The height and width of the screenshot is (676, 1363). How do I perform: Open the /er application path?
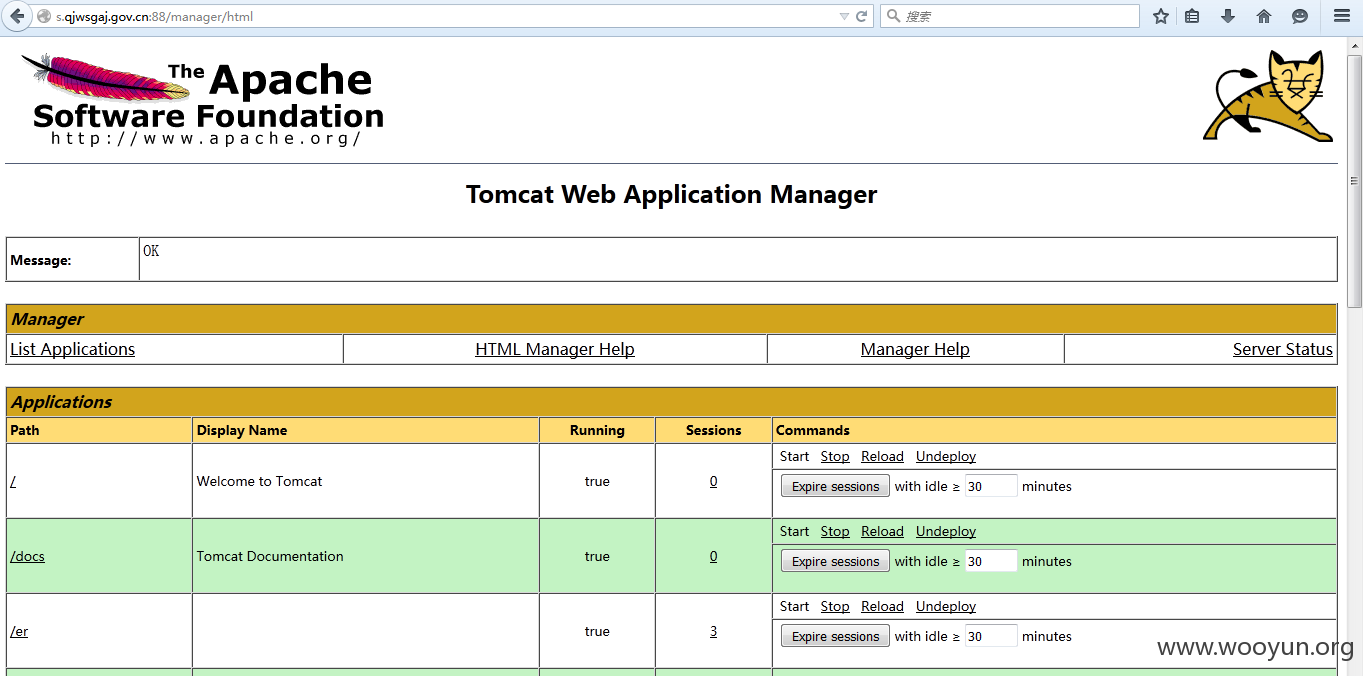click(x=19, y=631)
